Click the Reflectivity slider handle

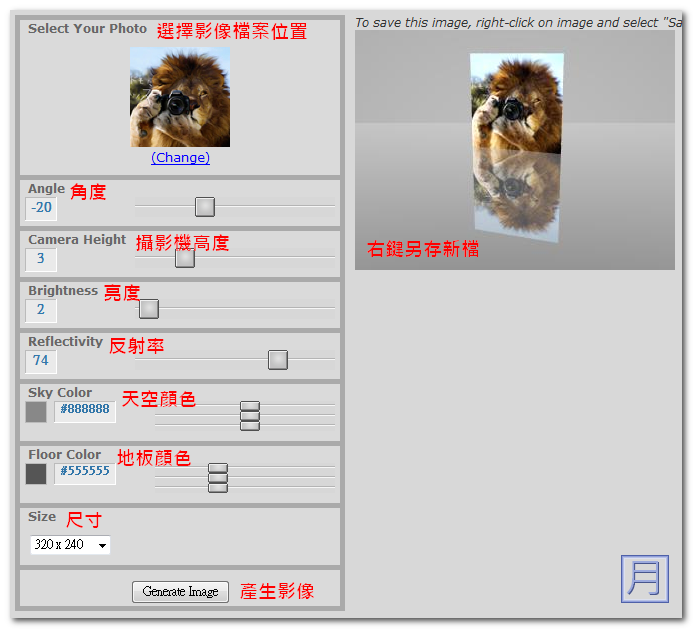(x=278, y=360)
